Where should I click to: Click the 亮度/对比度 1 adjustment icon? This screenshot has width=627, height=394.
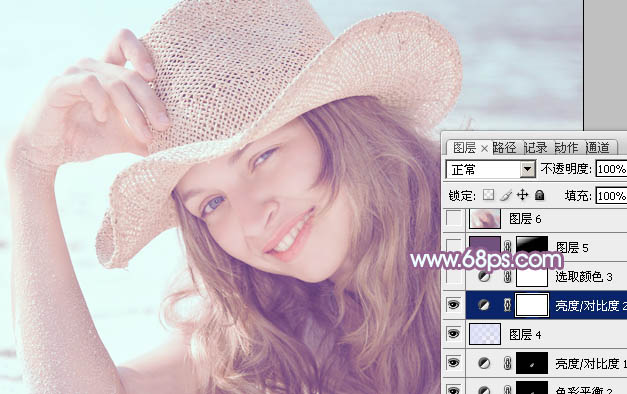[484, 363]
